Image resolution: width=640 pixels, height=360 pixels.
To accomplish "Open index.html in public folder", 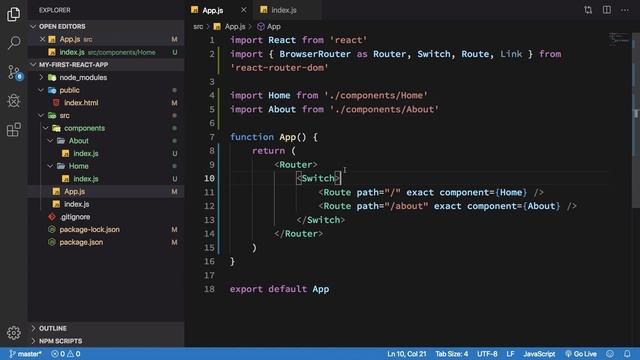I will click(x=106, y=102).
